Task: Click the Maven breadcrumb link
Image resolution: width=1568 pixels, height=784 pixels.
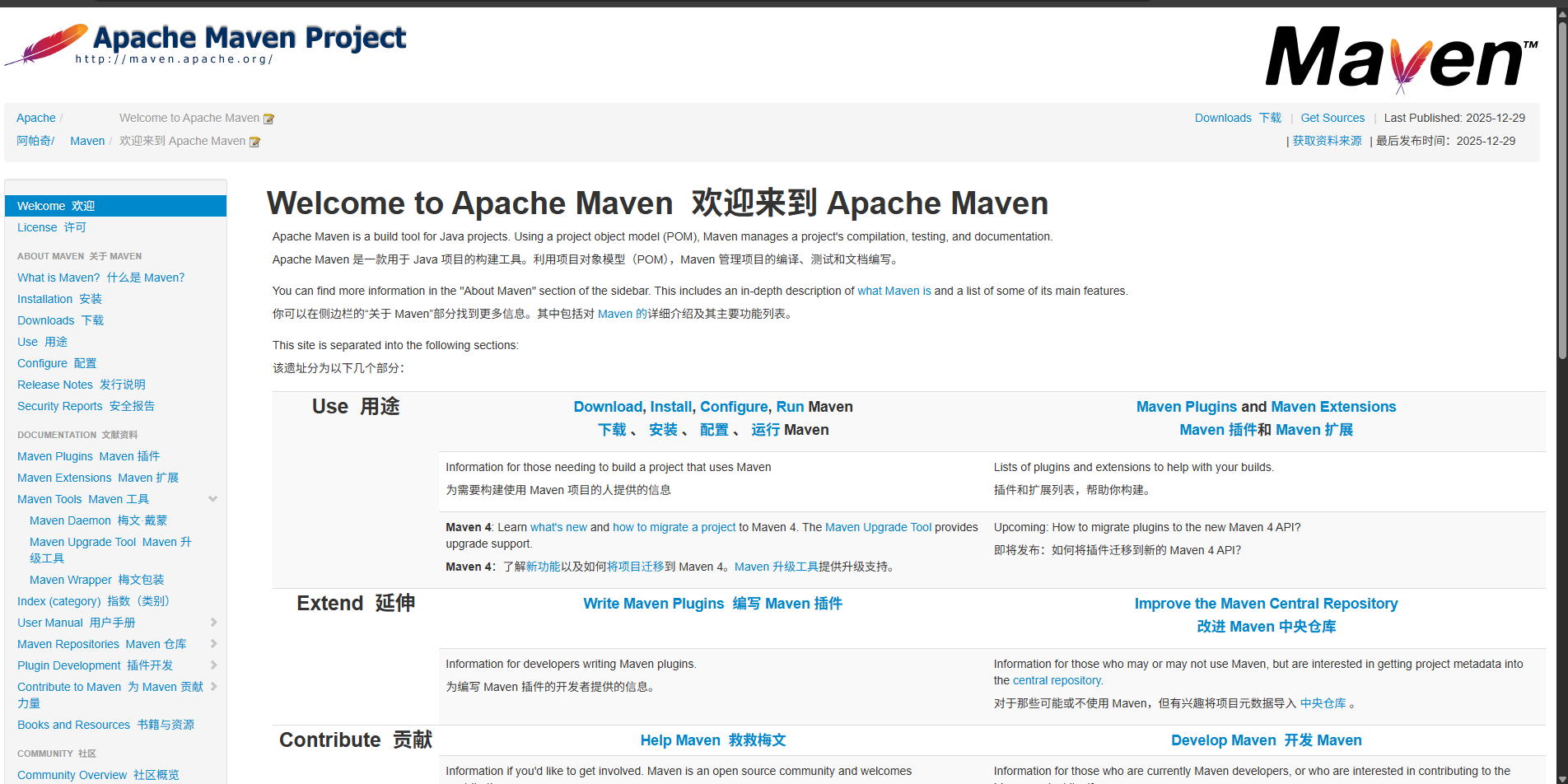Action: (x=87, y=141)
